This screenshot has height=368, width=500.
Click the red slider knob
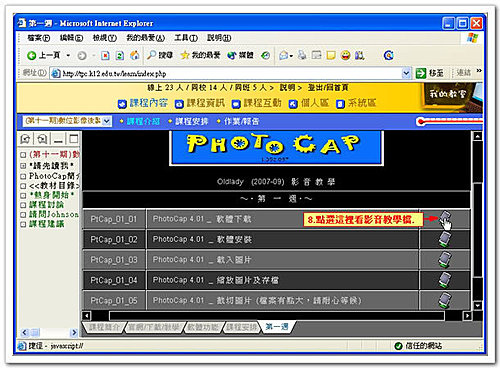click(421, 122)
